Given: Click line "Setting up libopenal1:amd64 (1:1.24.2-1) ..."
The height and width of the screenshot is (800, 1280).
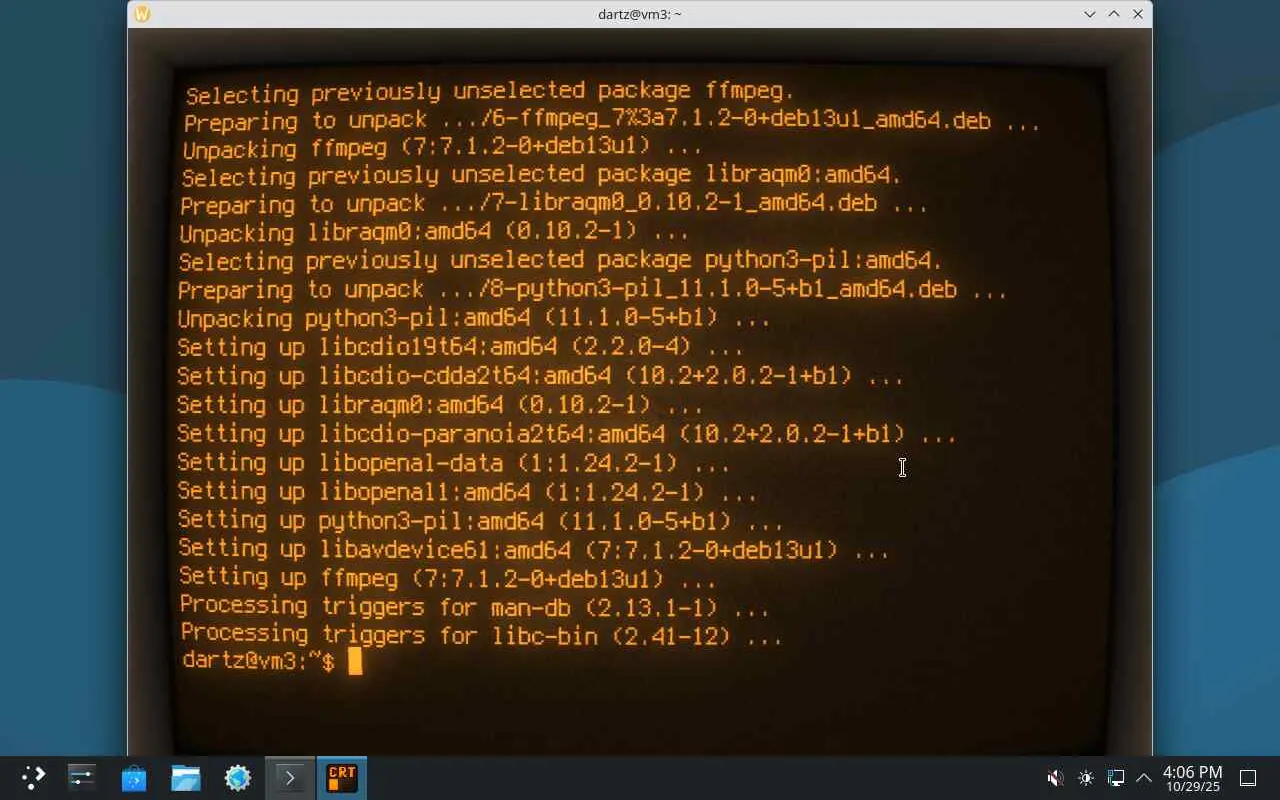Looking at the screenshot, I should [x=468, y=492].
